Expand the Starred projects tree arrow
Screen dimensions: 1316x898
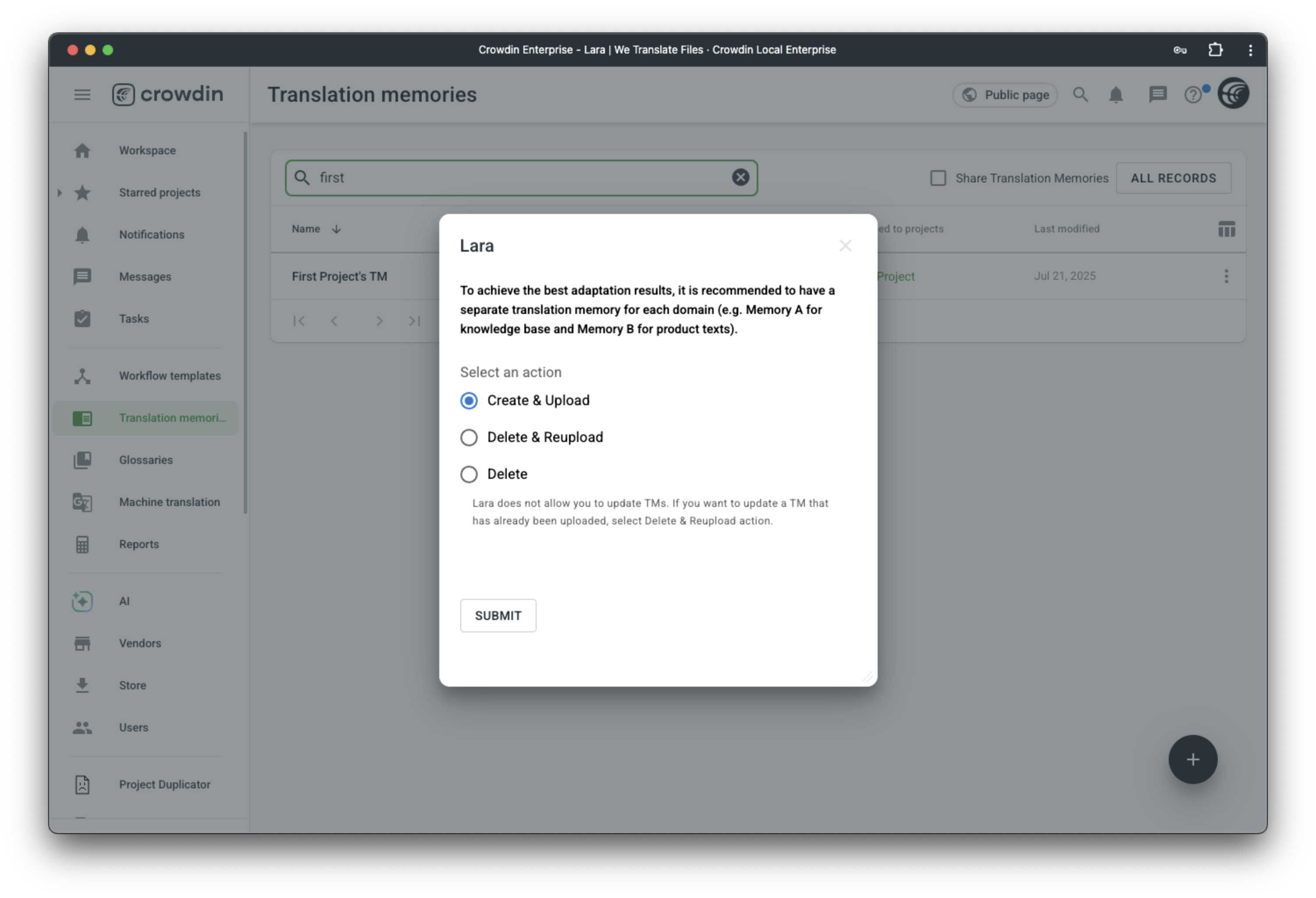click(60, 192)
